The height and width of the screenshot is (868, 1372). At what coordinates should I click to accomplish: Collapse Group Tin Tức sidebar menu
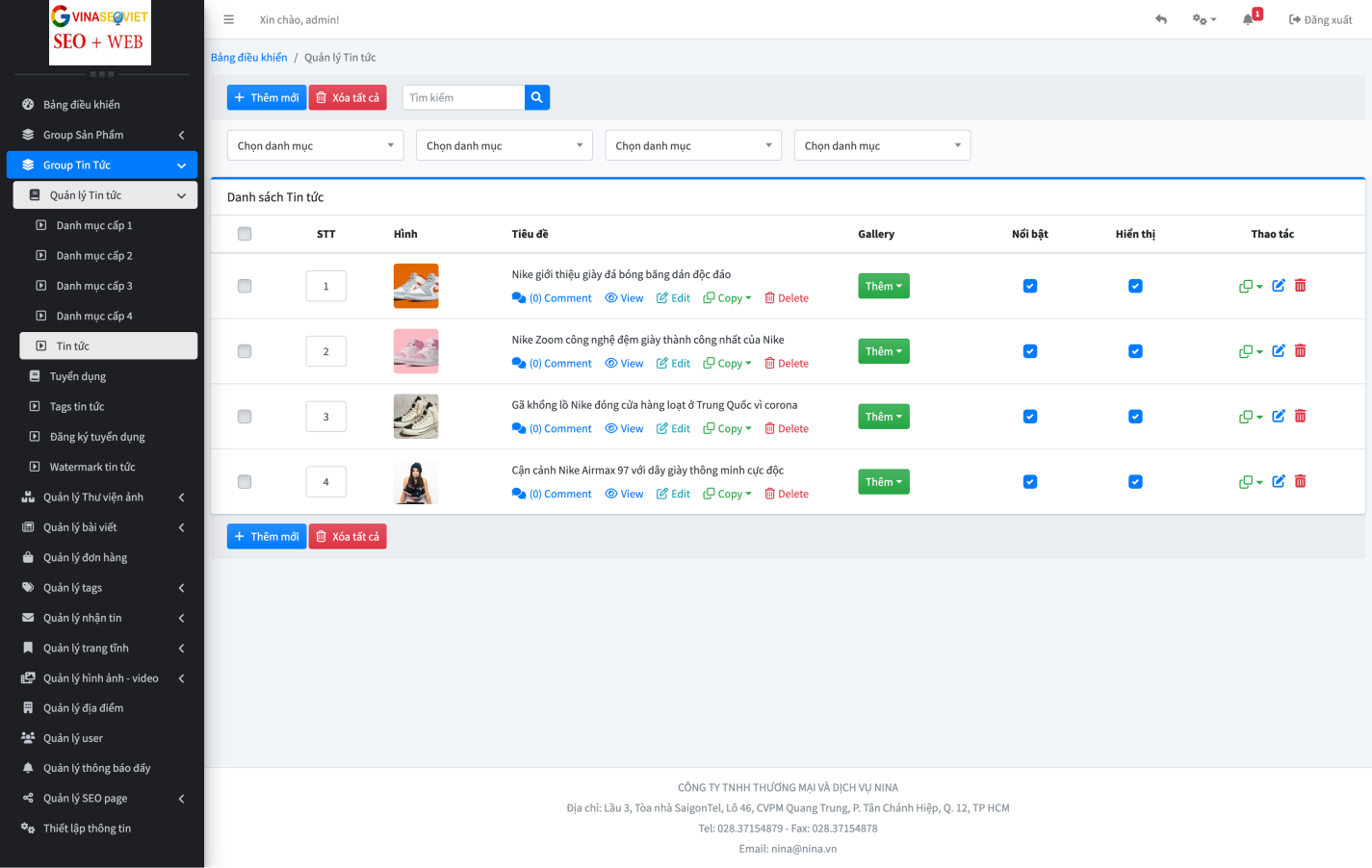coord(102,166)
